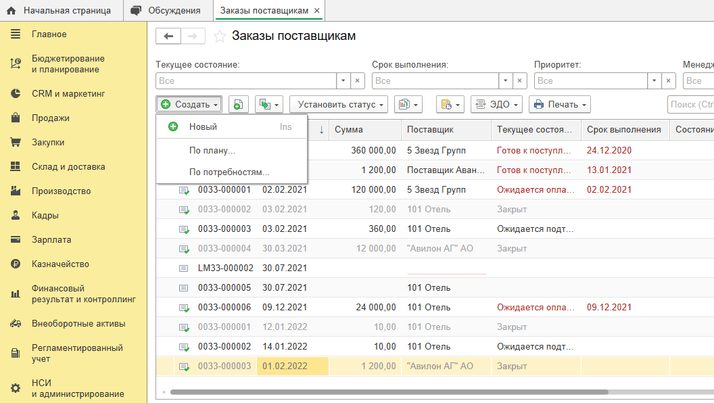Image resolution: width=714 pixels, height=403 pixels.
Task: Expand the Текущее состояние filter dropdown
Action: coord(343,81)
